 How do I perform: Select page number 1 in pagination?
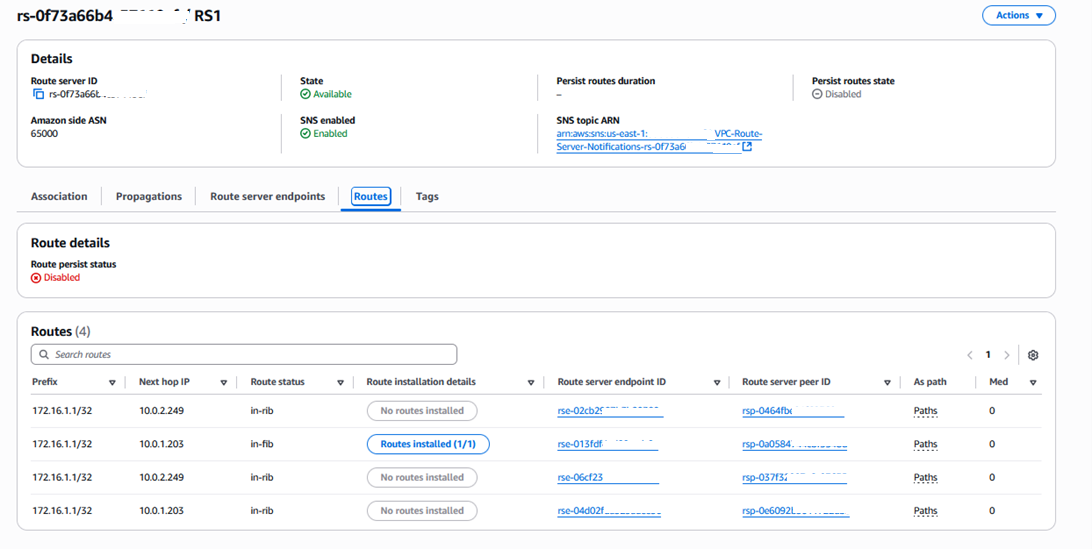tap(988, 355)
